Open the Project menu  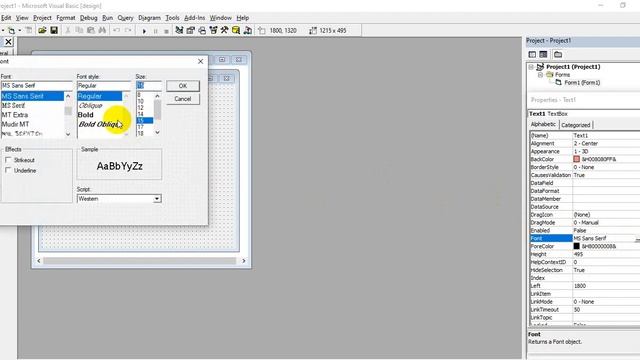[42, 18]
